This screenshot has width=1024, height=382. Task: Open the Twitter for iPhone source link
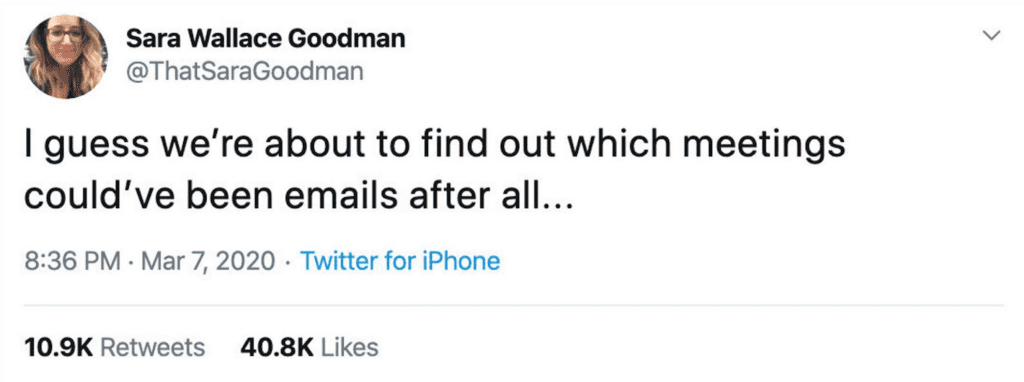tap(400, 261)
